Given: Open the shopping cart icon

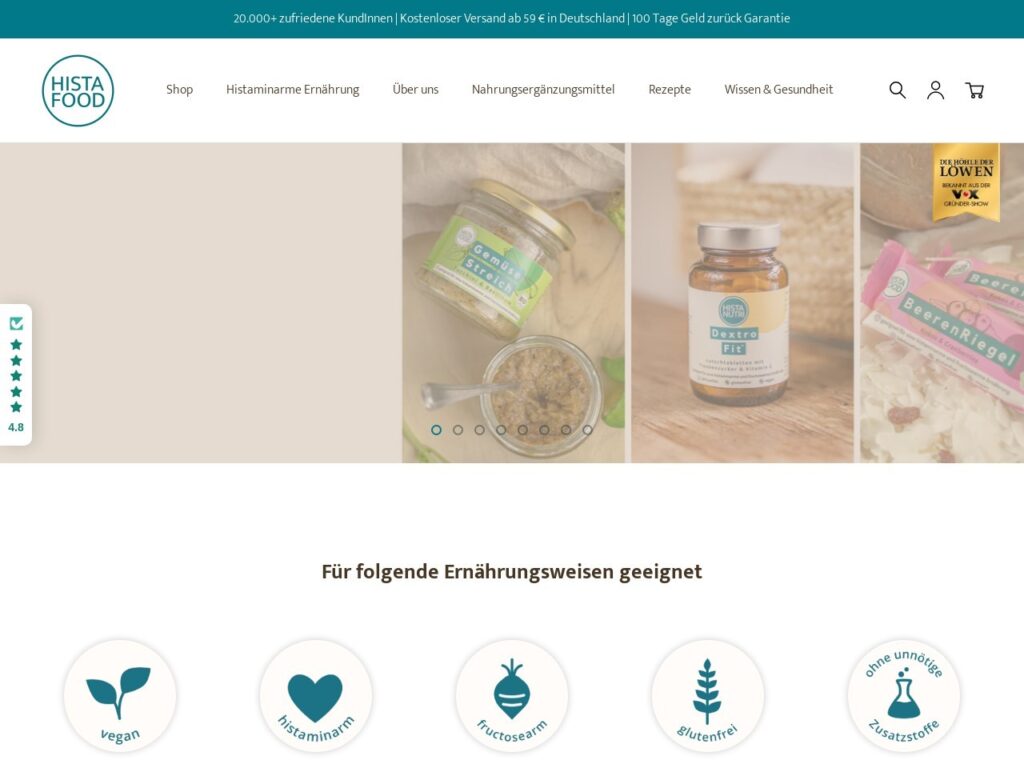Looking at the screenshot, I should (x=974, y=90).
